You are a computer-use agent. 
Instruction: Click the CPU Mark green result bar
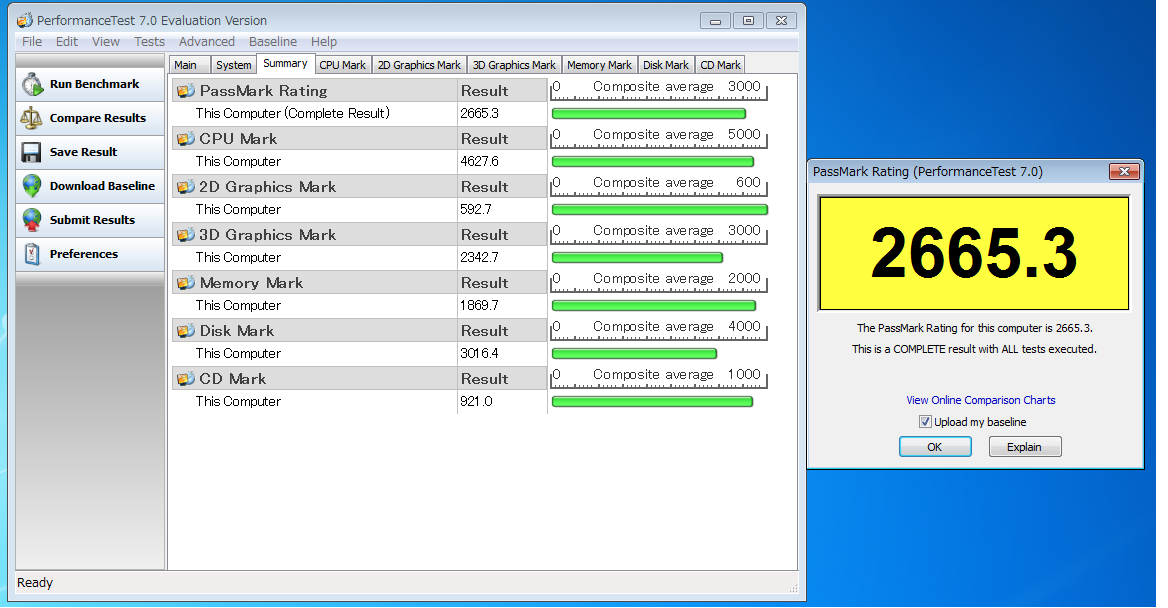pyautogui.click(x=653, y=162)
